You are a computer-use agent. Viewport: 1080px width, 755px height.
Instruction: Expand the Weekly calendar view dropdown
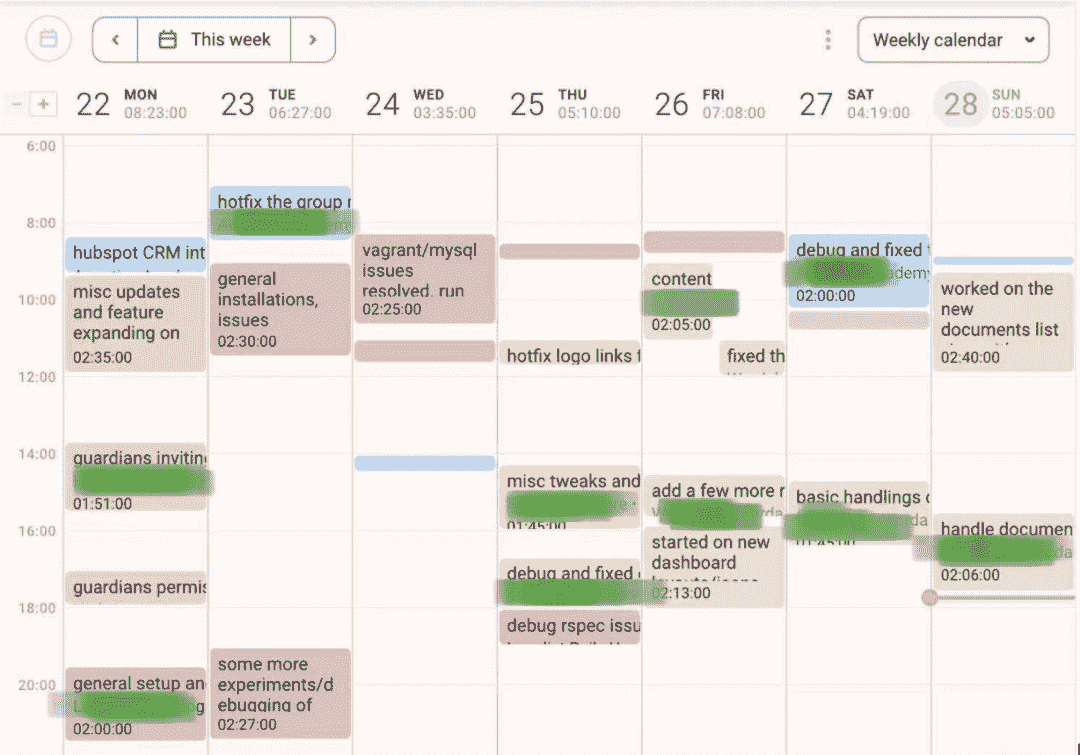point(953,40)
